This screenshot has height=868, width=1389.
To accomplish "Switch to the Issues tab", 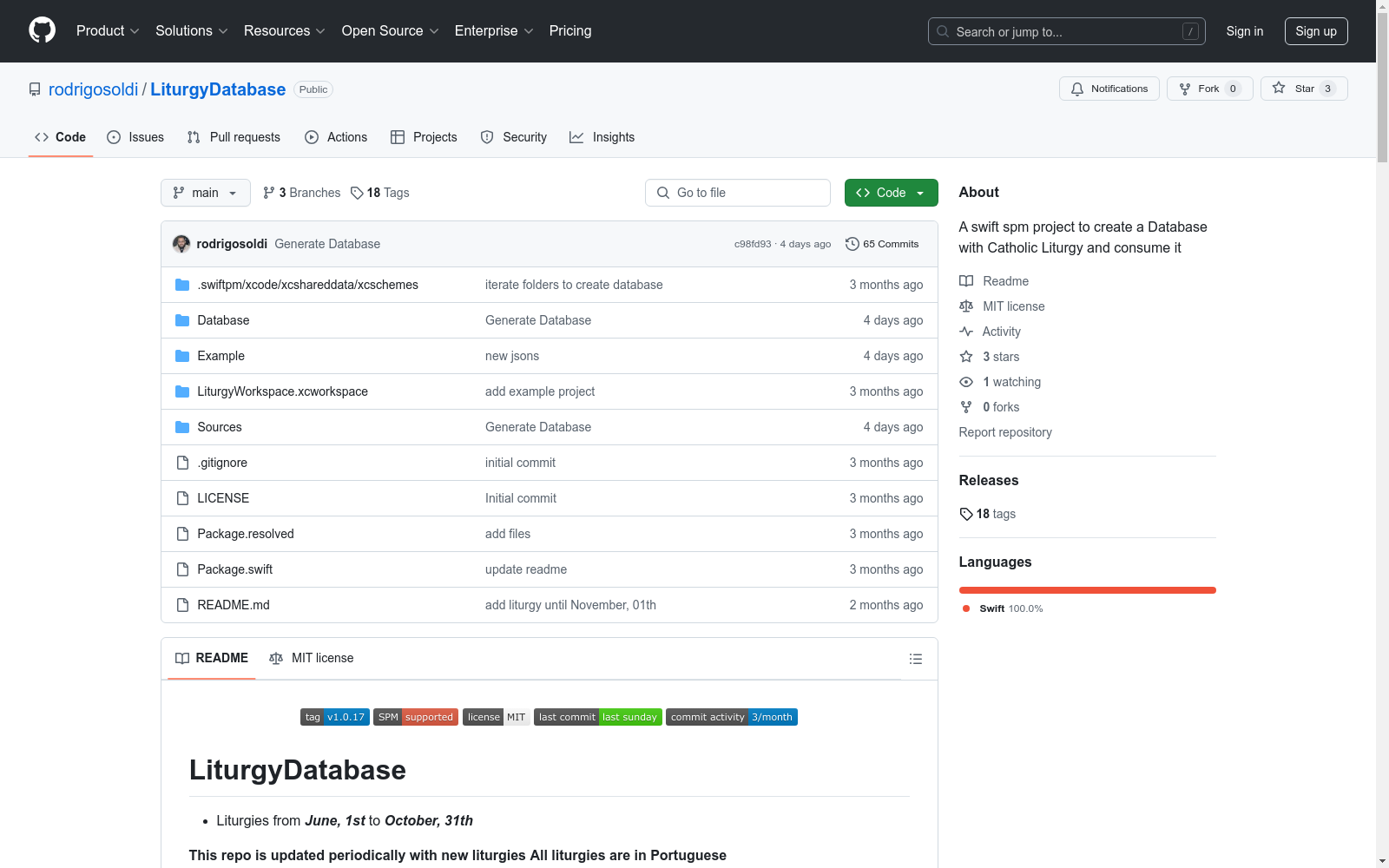I will [135, 137].
